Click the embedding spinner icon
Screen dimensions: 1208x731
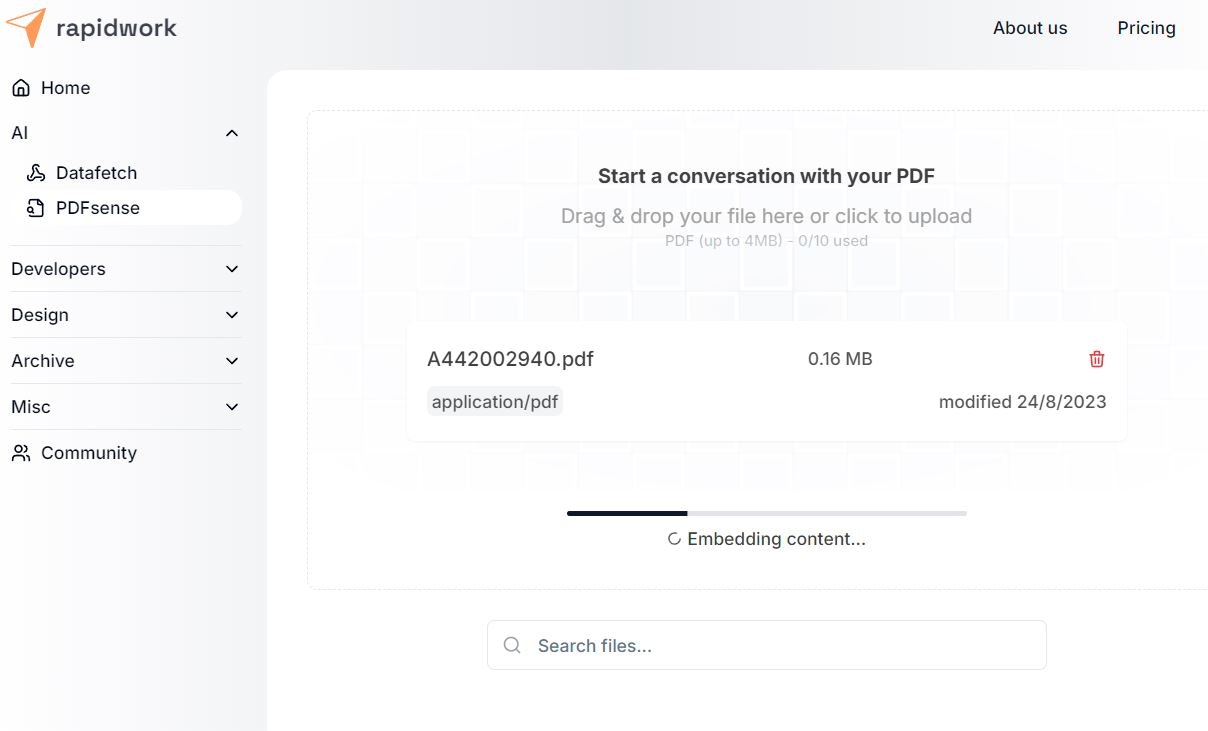674,539
